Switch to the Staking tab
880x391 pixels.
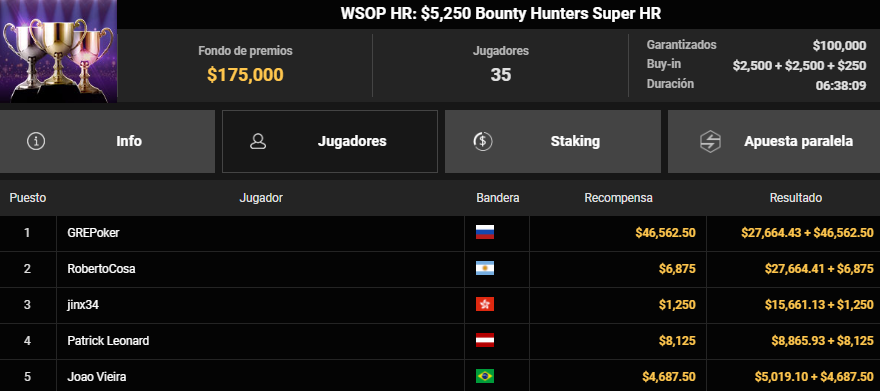click(553, 141)
